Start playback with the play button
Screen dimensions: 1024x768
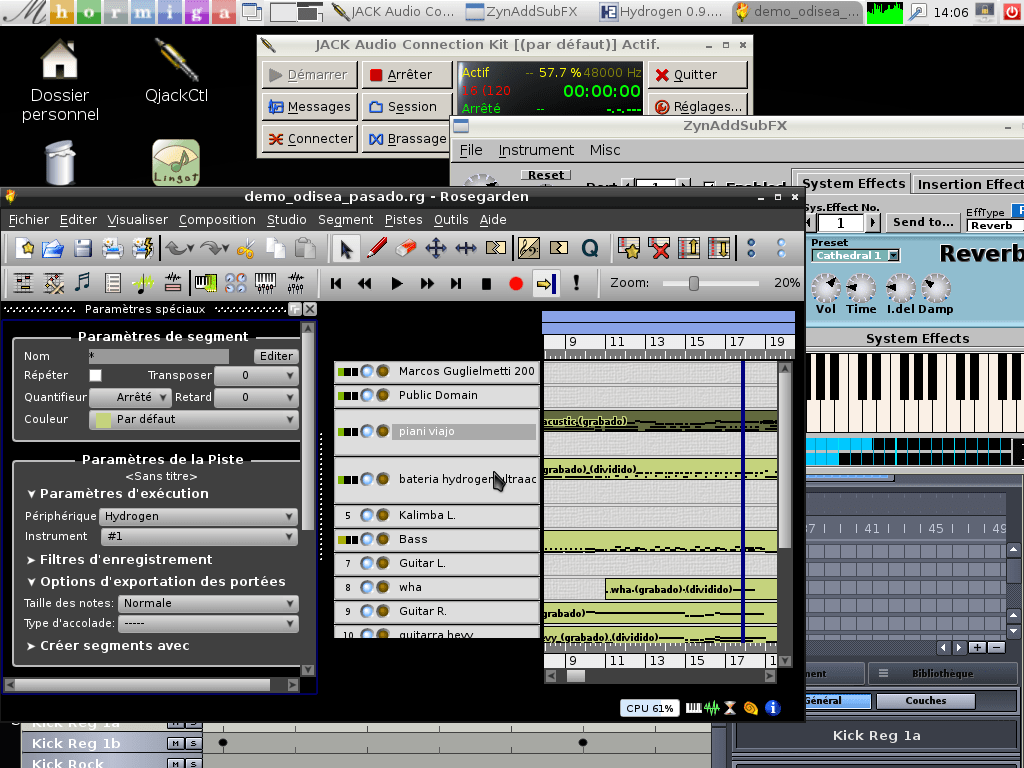click(396, 283)
